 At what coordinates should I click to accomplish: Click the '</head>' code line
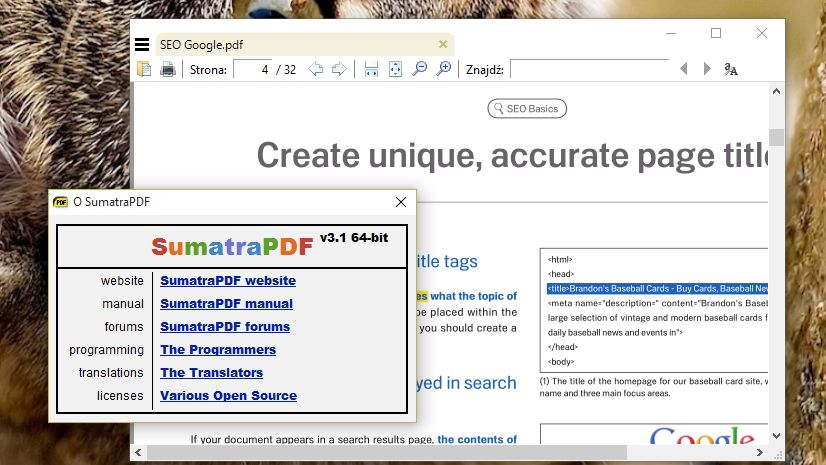coord(563,347)
